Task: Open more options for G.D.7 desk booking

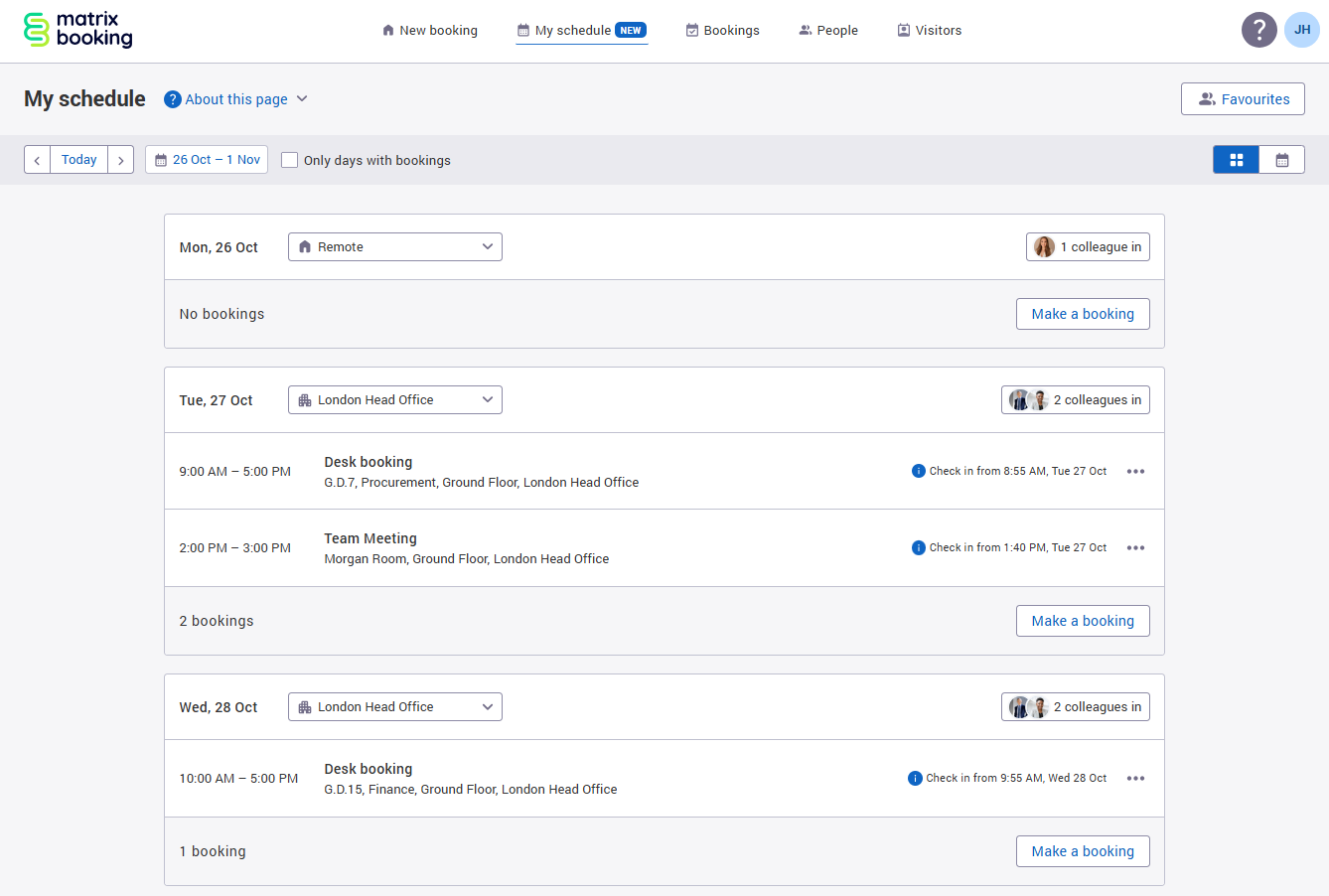Action: 1135,472
